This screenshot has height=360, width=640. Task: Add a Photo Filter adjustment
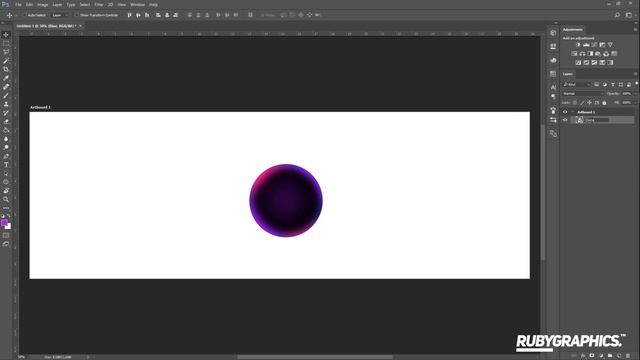click(598, 54)
